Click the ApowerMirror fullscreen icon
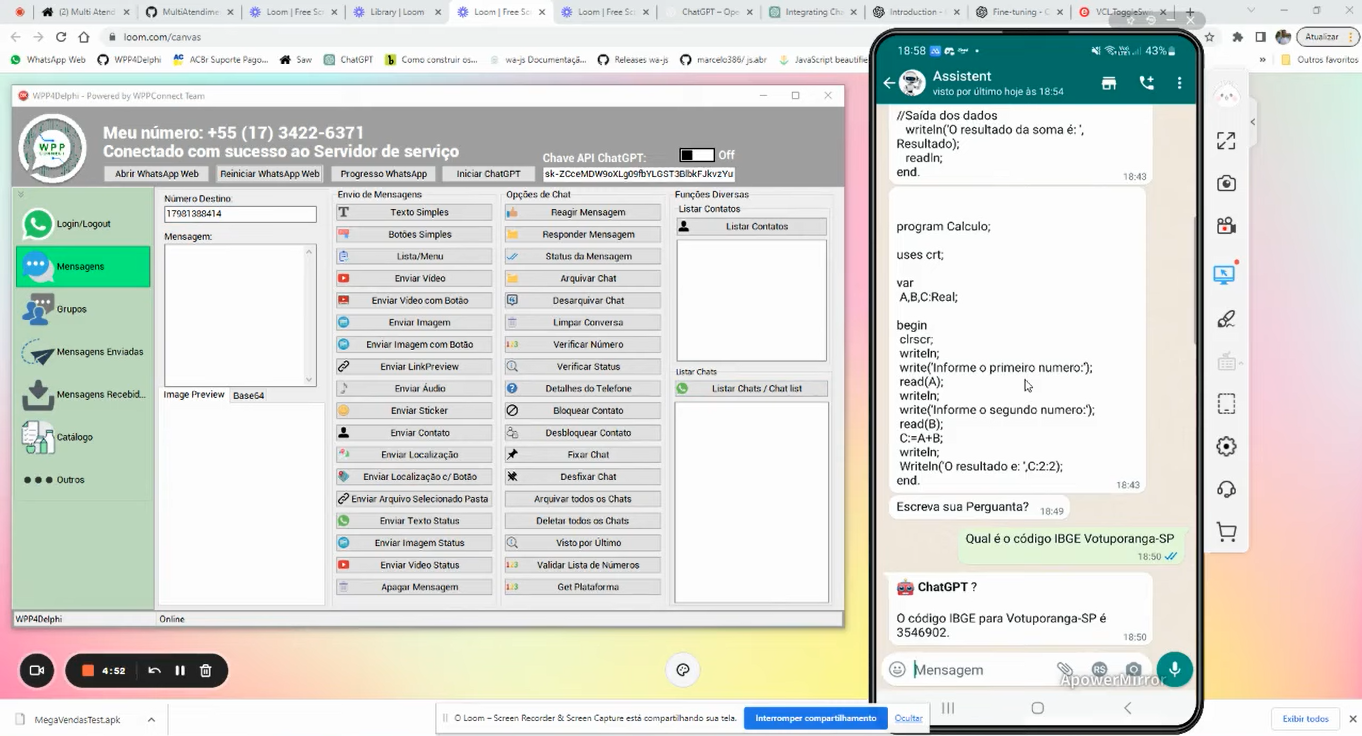This screenshot has width=1362, height=736. point(1226,141)
